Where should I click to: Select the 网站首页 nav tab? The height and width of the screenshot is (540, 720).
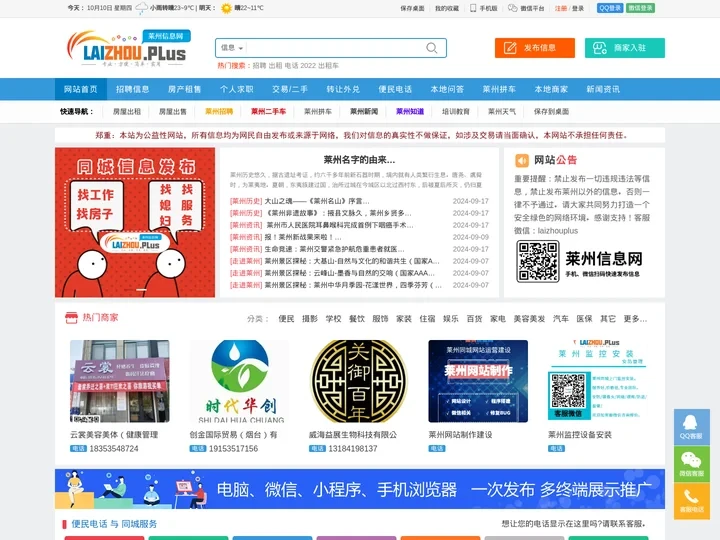click(81, 89)
